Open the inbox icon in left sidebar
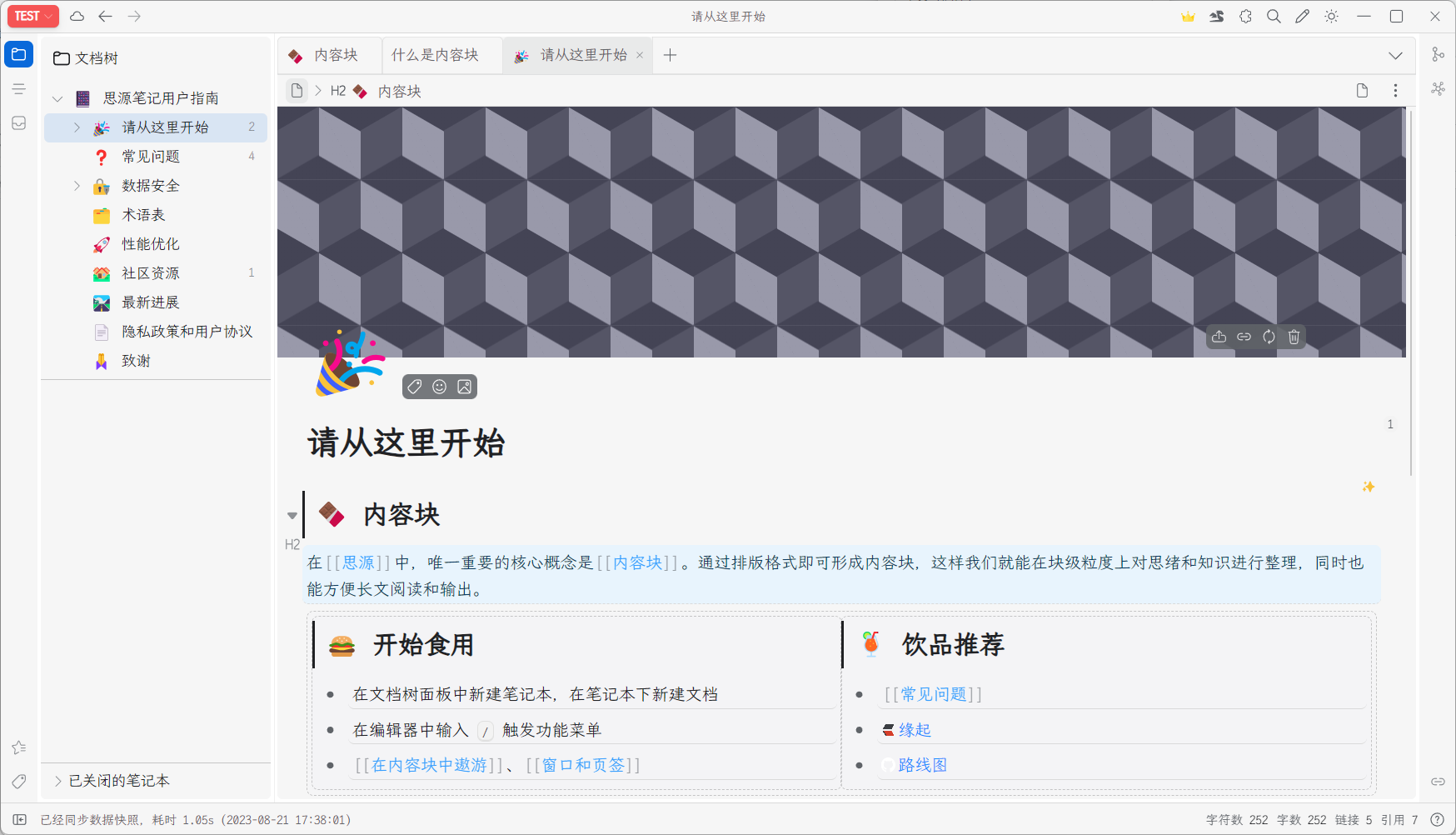This screenshot has height=835, width=1456. [18, 122]
